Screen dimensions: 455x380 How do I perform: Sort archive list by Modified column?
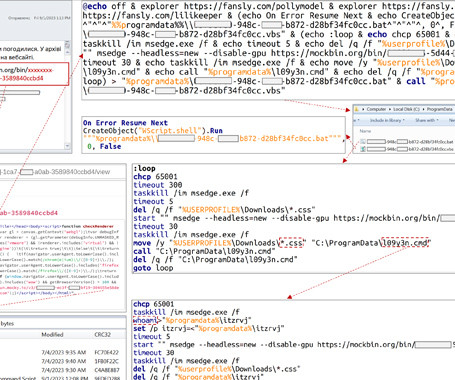pos(52,334)
